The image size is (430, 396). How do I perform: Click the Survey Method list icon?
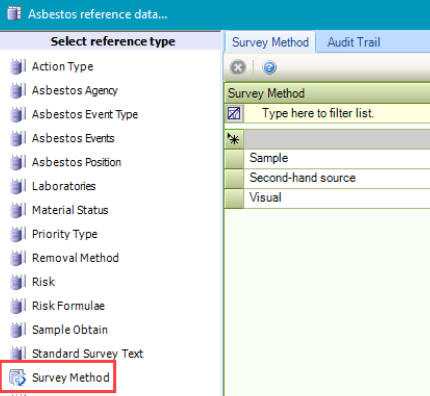[x=17, y=377]
